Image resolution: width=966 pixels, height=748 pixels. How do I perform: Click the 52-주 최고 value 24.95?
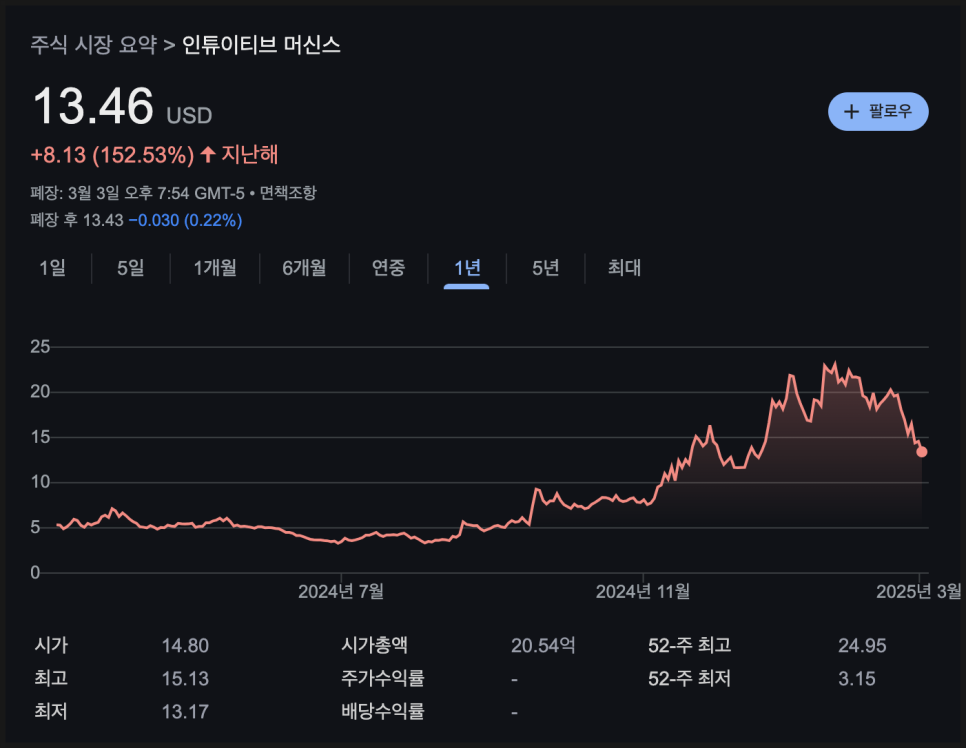862,646
